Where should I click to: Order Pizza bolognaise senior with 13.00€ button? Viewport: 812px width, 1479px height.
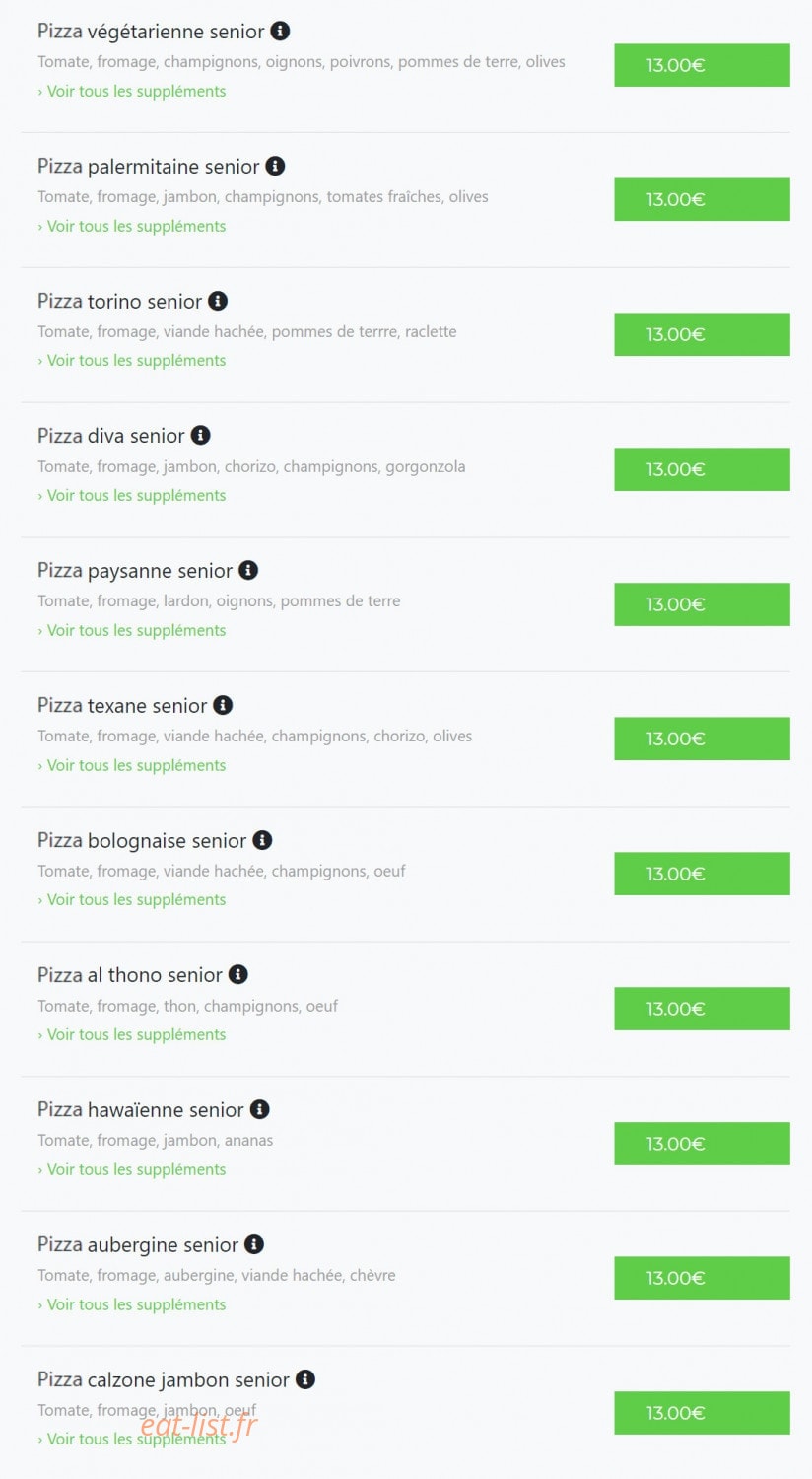(x=702, y=874)
